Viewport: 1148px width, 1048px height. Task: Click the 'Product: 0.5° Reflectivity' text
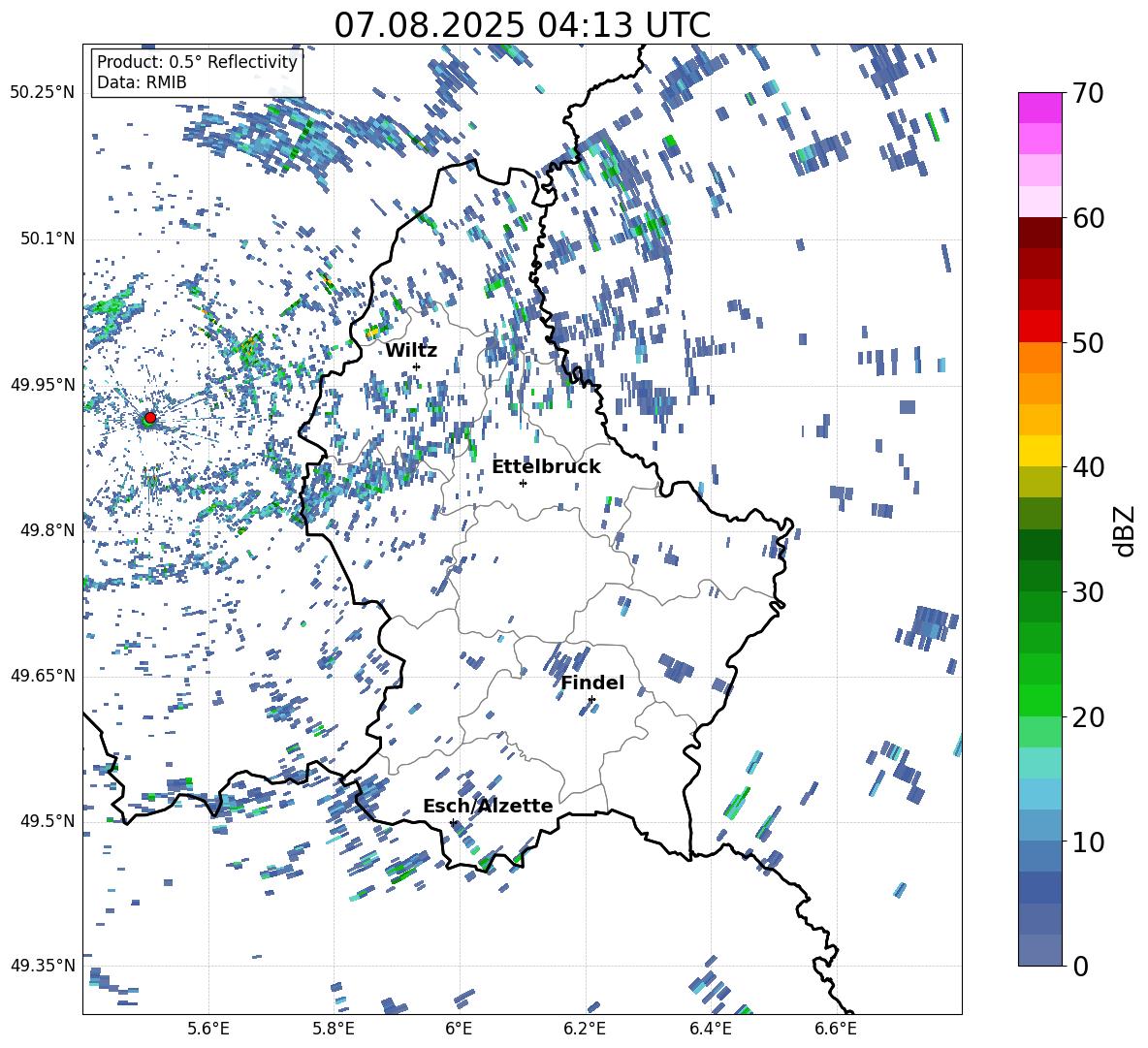197,61
